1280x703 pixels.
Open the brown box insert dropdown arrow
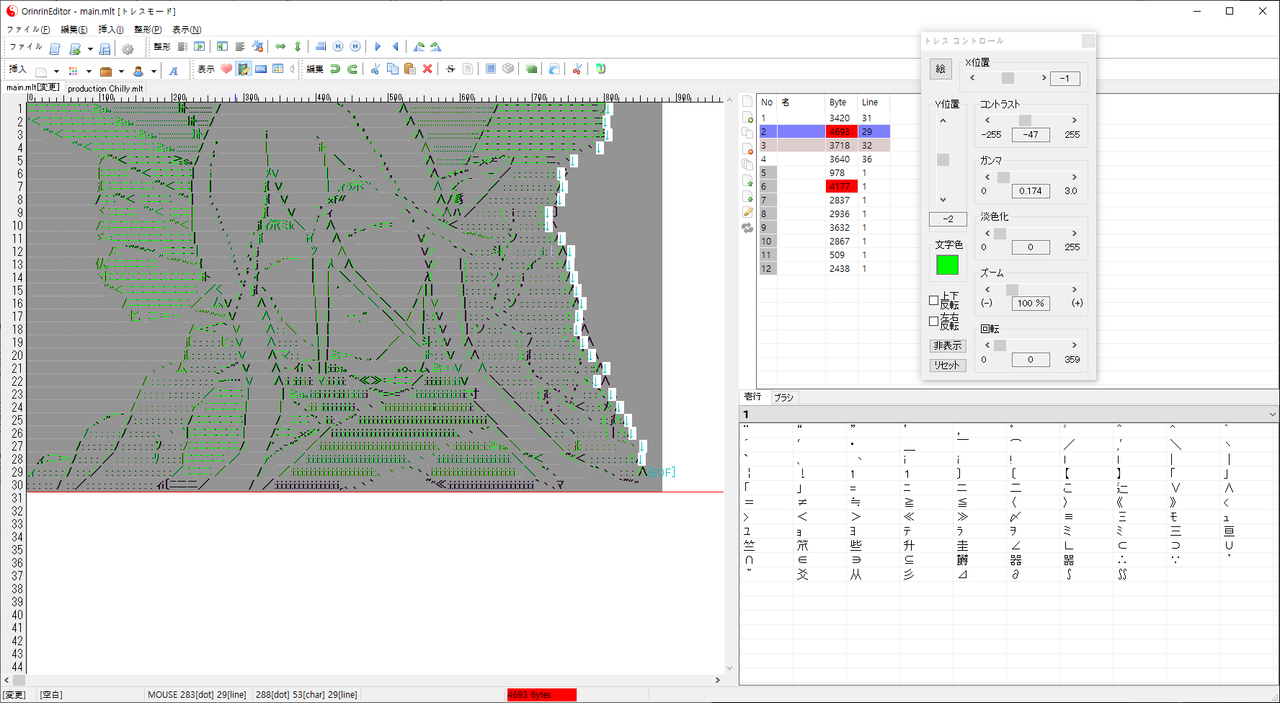coord(121,71)
